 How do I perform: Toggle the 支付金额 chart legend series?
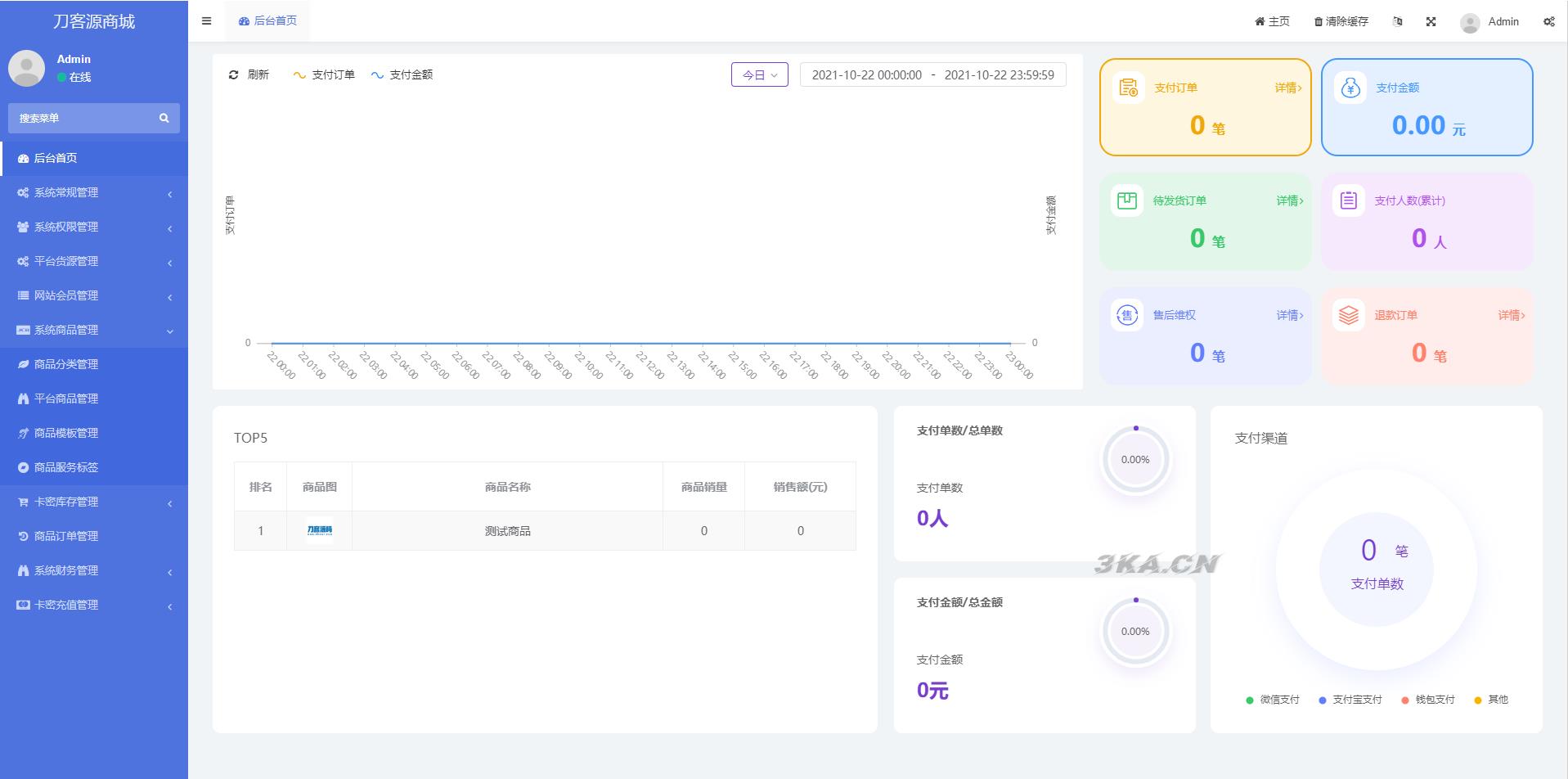coord(402,74)
